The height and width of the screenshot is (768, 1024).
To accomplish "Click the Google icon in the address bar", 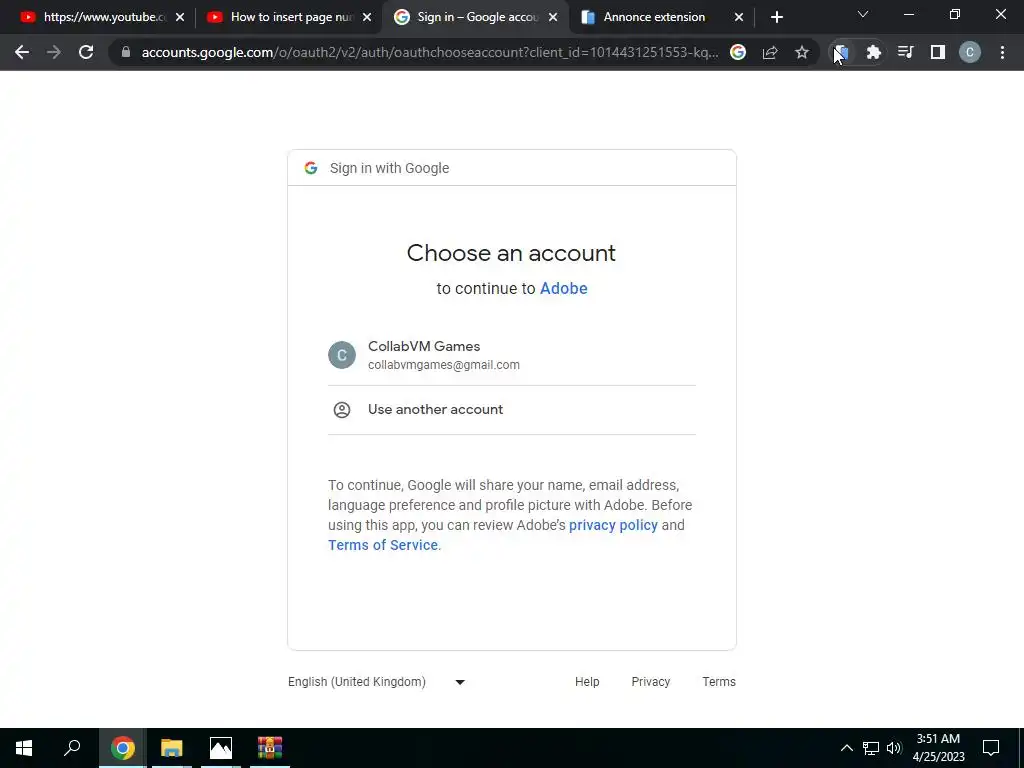I will (x=738, y=52).
